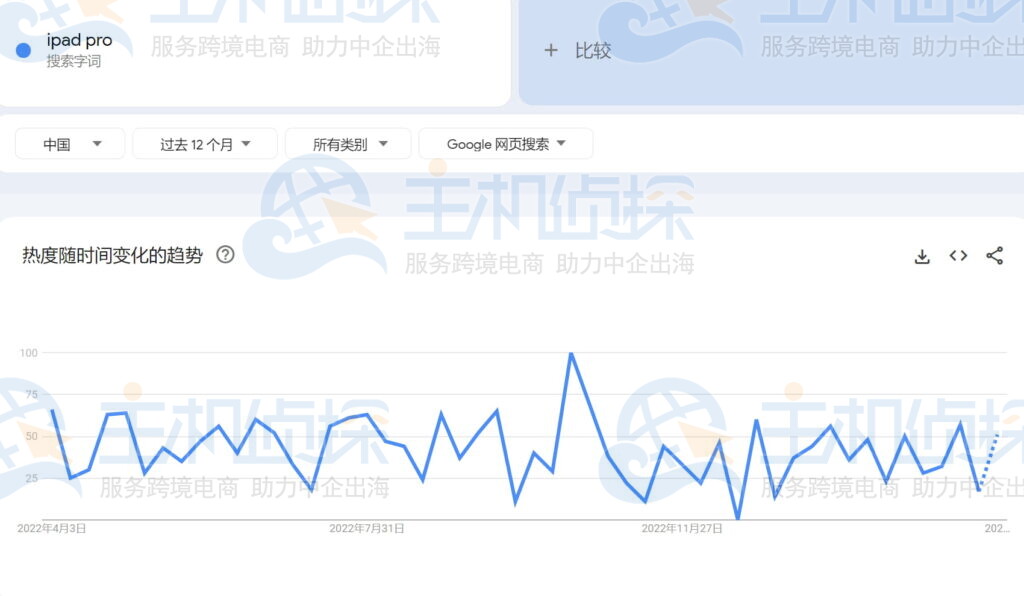The width and height of the screenshot is (1024, 596).
Task: Open the Google 网页搜索 search type dropdown
Action: point(506,143)
